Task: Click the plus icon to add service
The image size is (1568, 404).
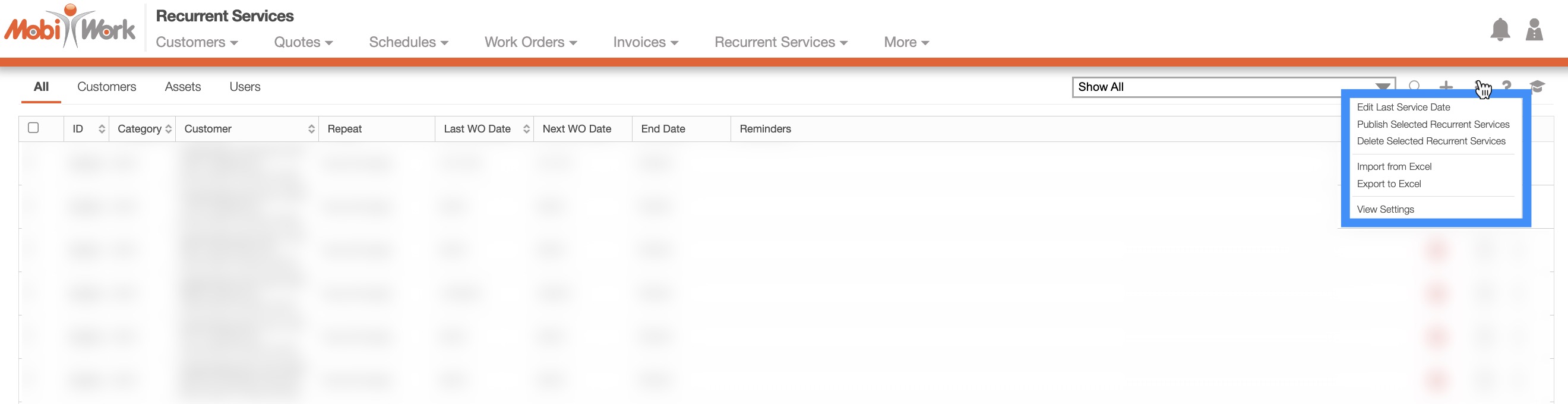Action: (x=1446, y=86)
